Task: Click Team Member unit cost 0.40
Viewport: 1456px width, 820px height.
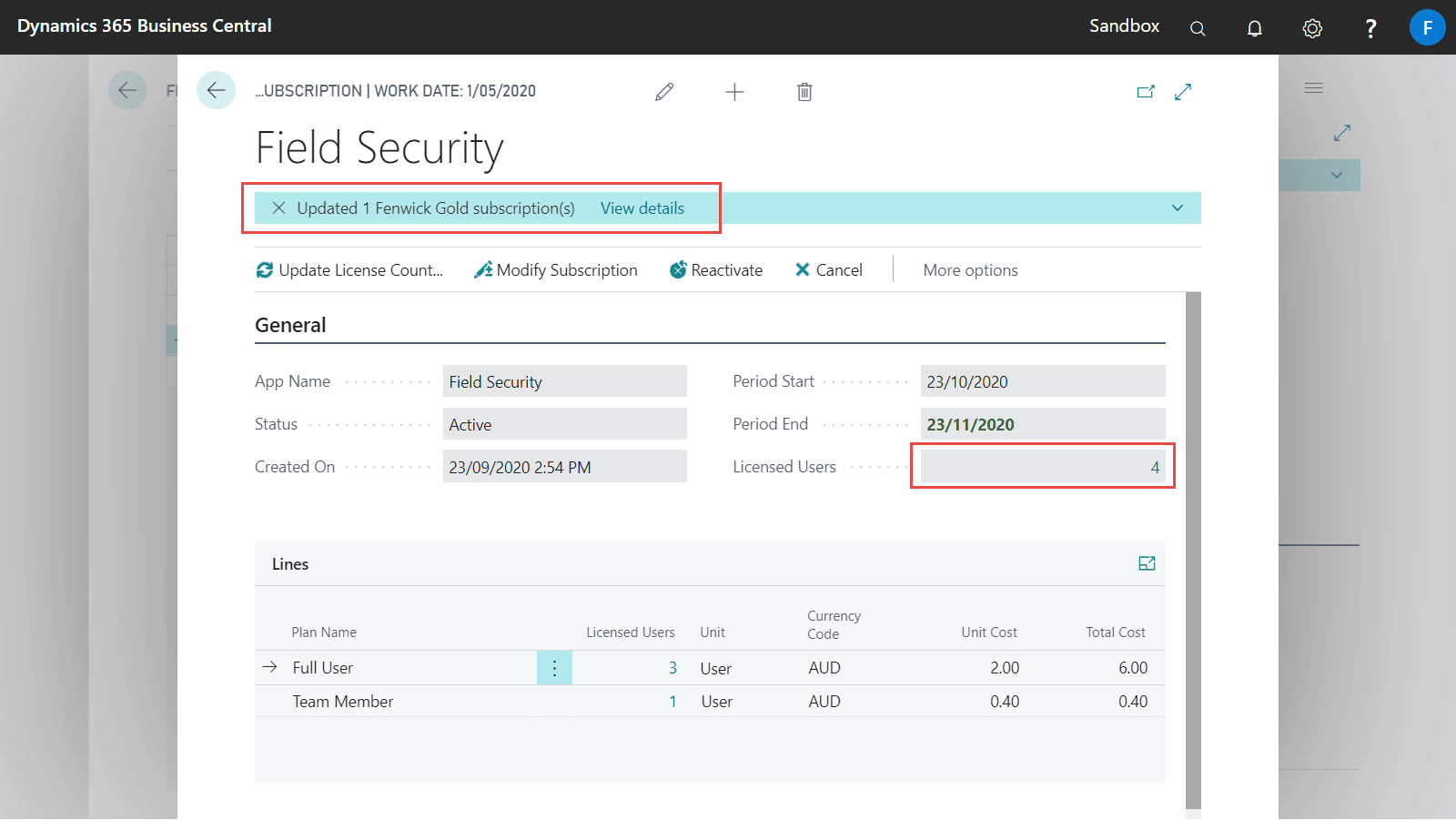Action: [1005, 701]
